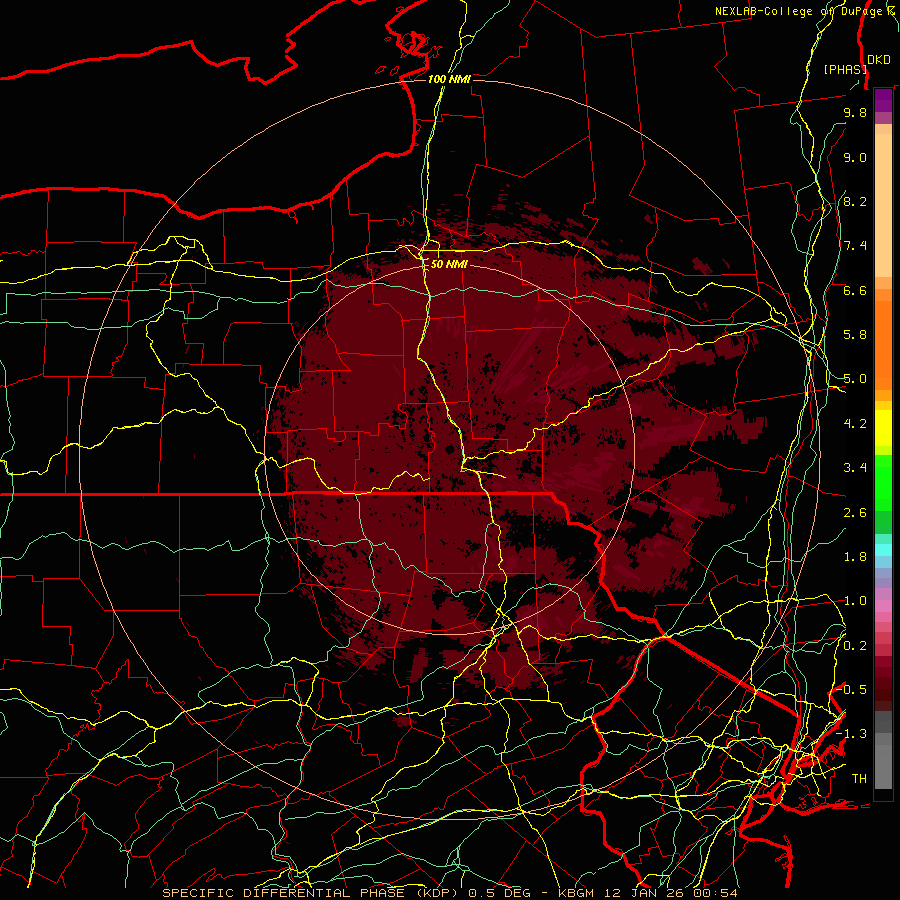Select the 9.0 scale value
The height and width of the screenshot is (900, 900).
coord(855,157)
